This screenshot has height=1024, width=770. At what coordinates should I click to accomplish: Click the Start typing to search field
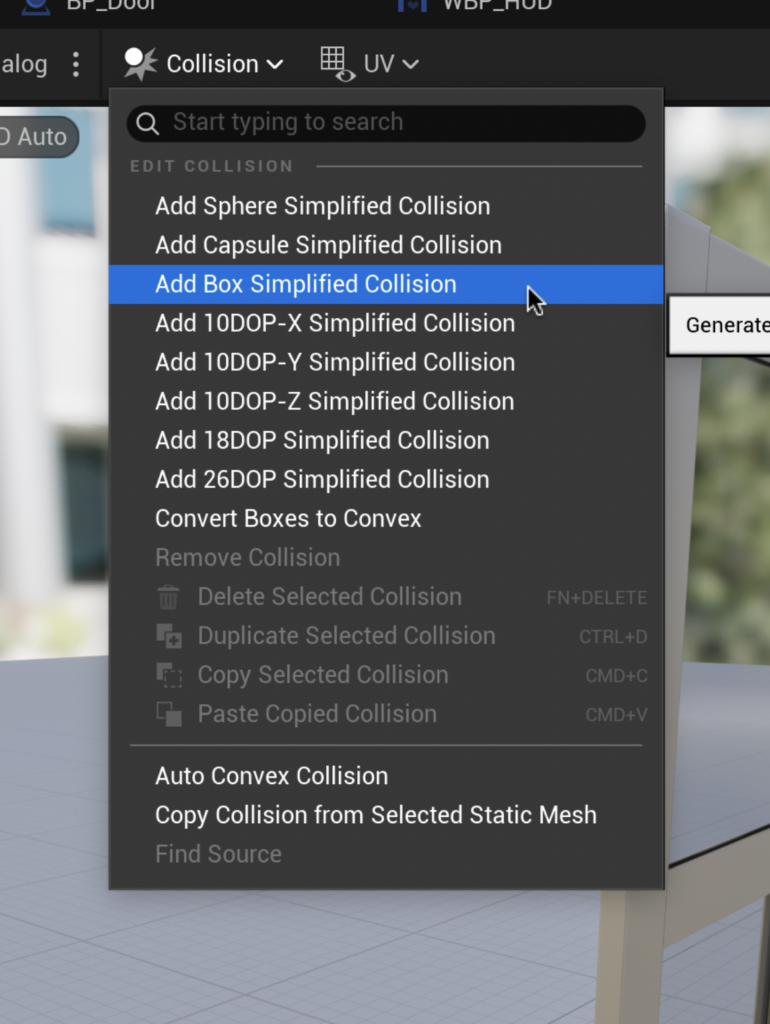tap(400, 123)
